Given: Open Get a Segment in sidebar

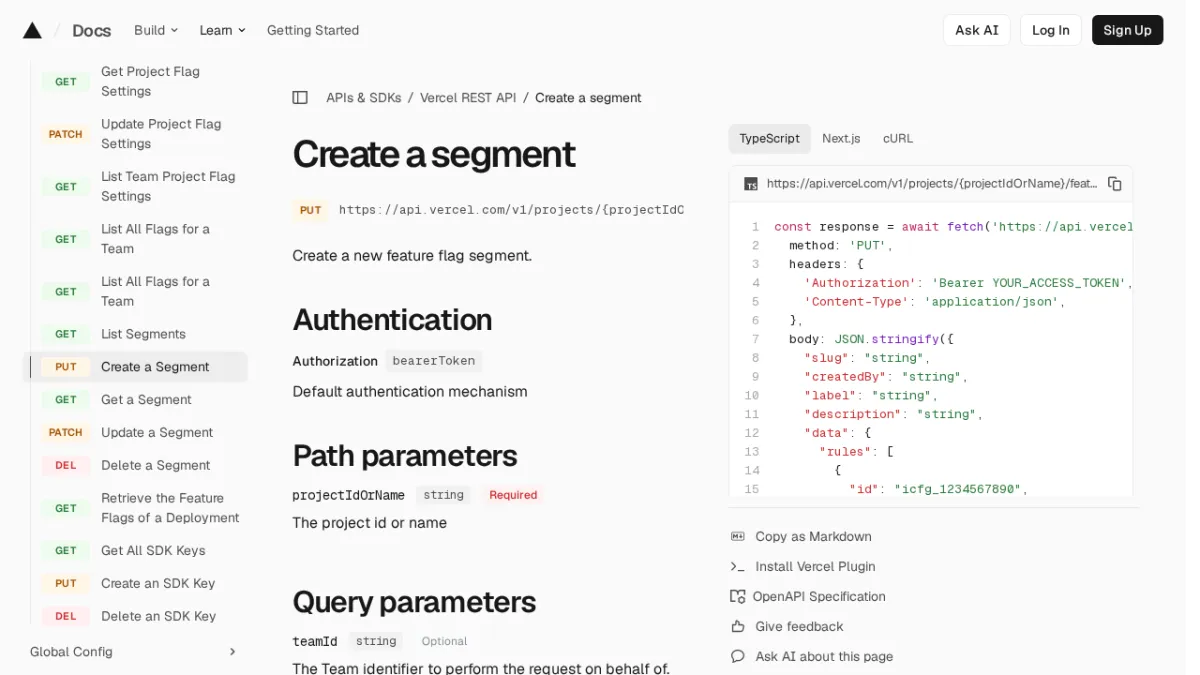Looking at the screenshot, I should pyautogui.click(x=135, y=400).
